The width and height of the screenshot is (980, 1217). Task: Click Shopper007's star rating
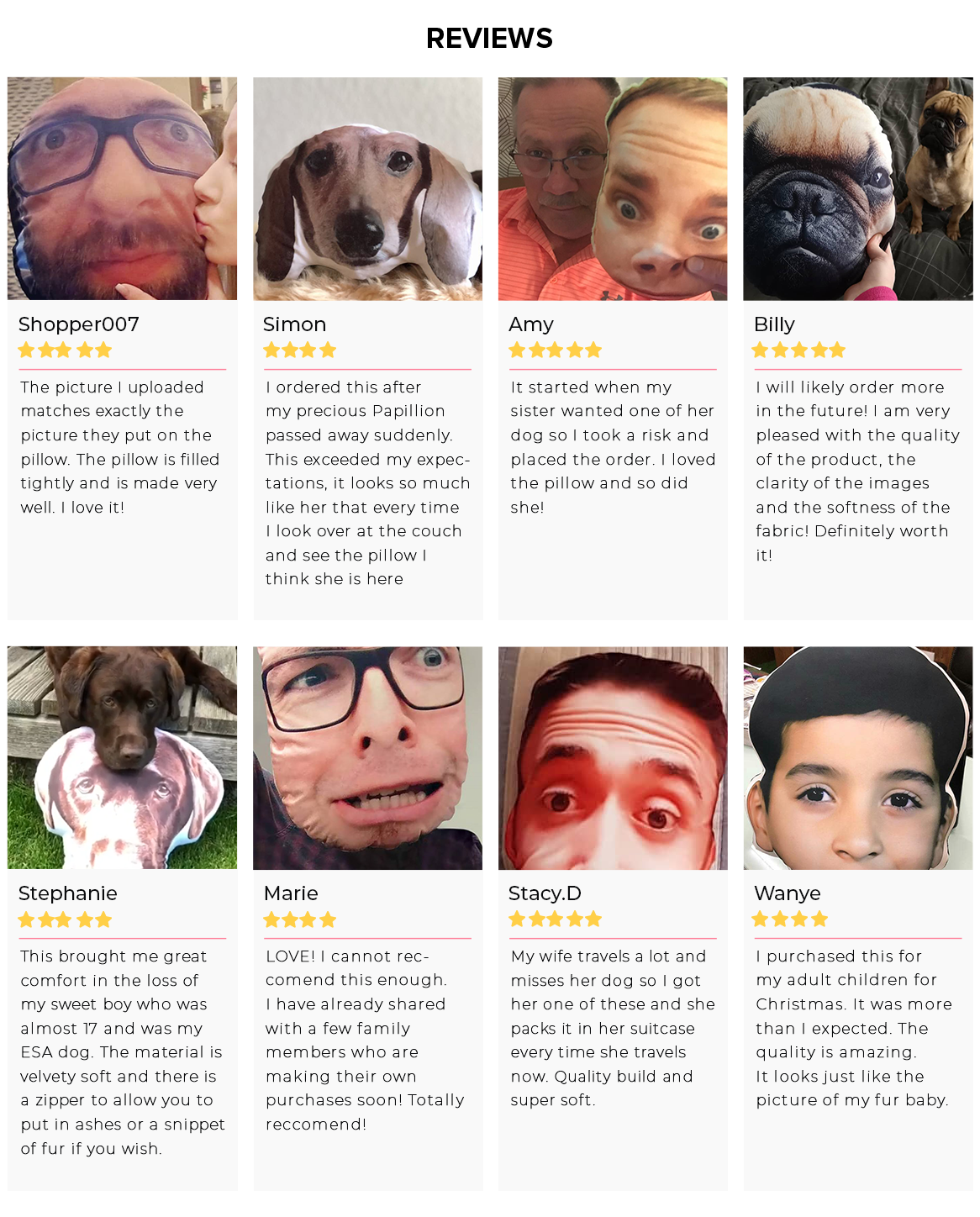pyautogui.click(x=65, y=350)
